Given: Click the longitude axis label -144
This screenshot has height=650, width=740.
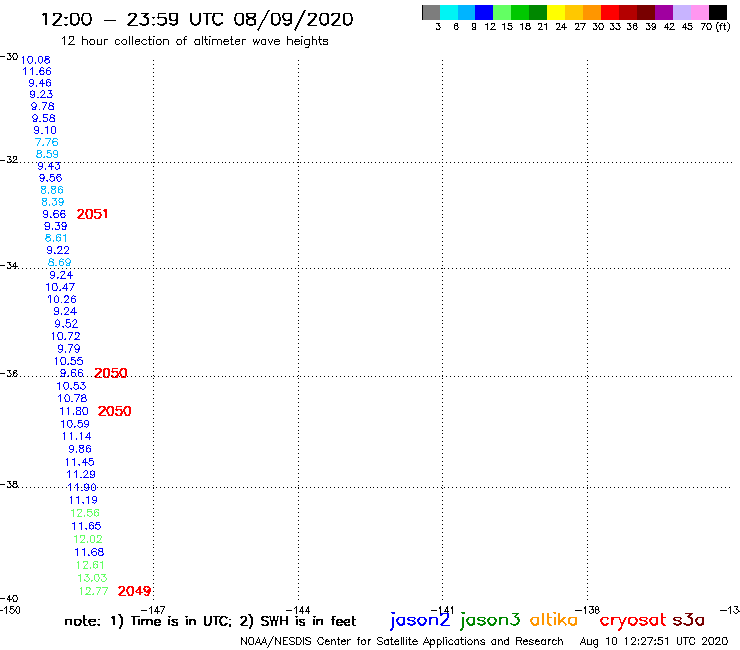Looking at the screenshot, I should click(298, 610).
